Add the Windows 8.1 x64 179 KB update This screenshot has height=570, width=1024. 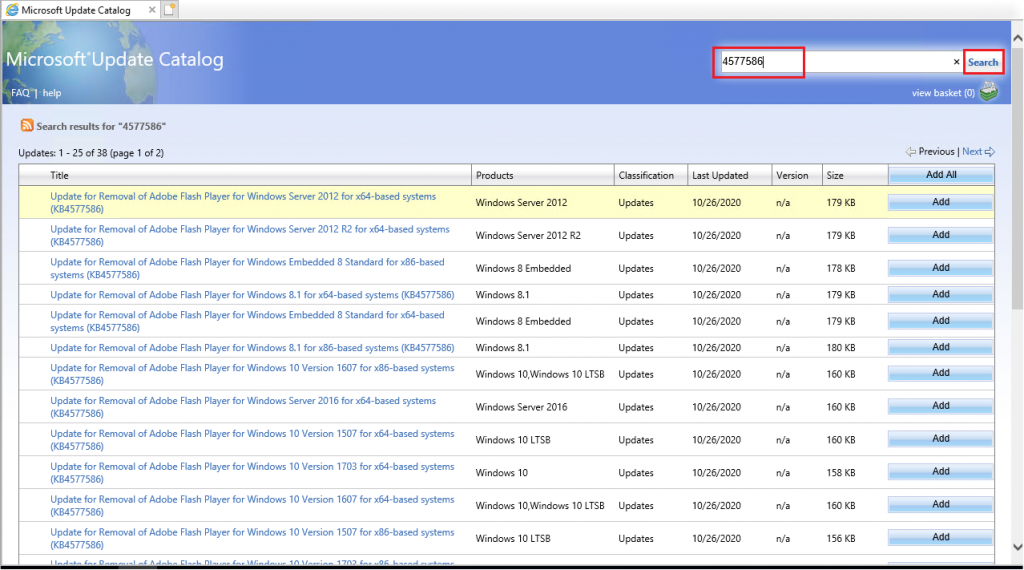click(941, 294)
